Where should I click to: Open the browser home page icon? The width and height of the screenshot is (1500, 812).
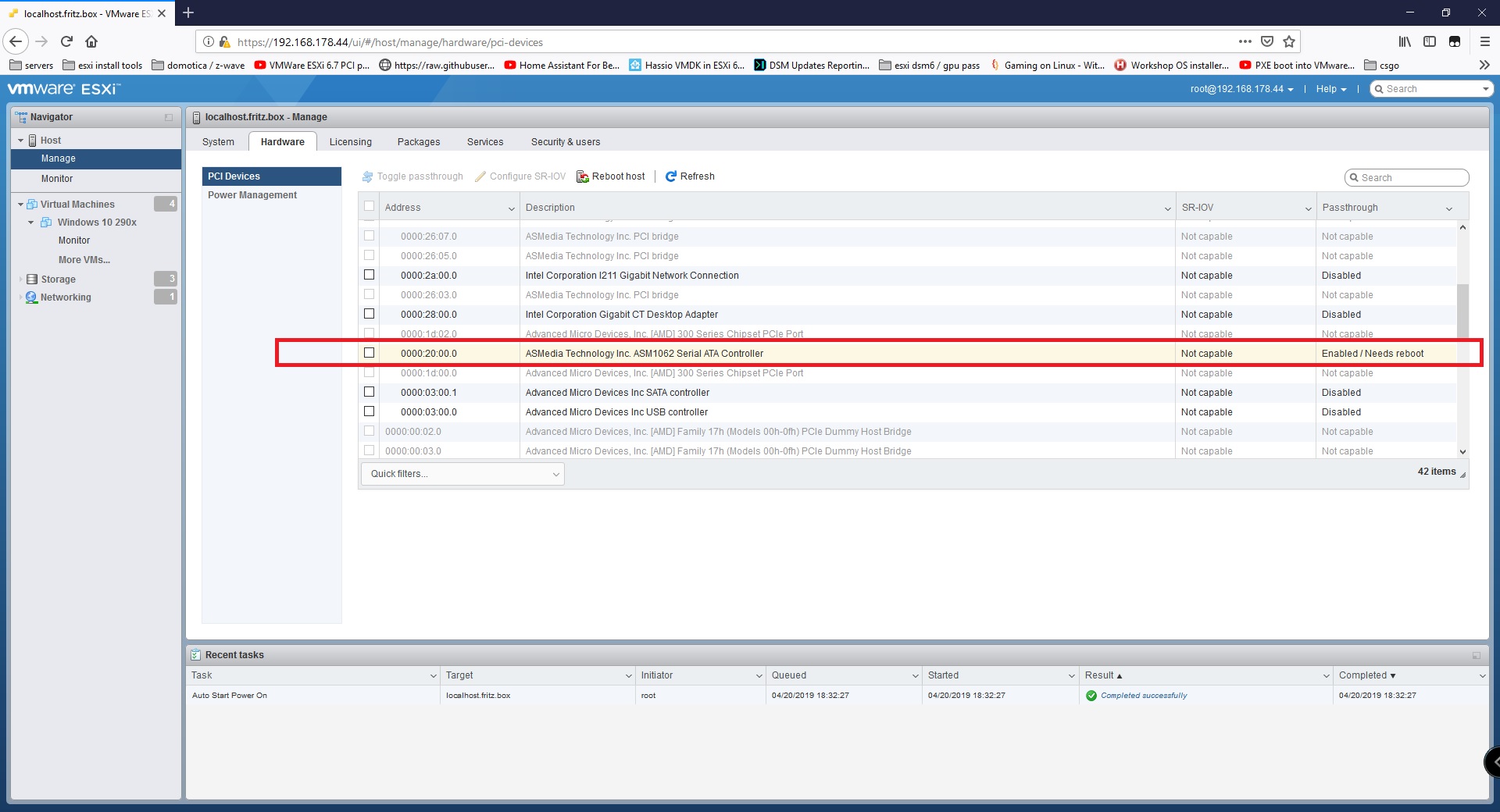coord(91,41)
